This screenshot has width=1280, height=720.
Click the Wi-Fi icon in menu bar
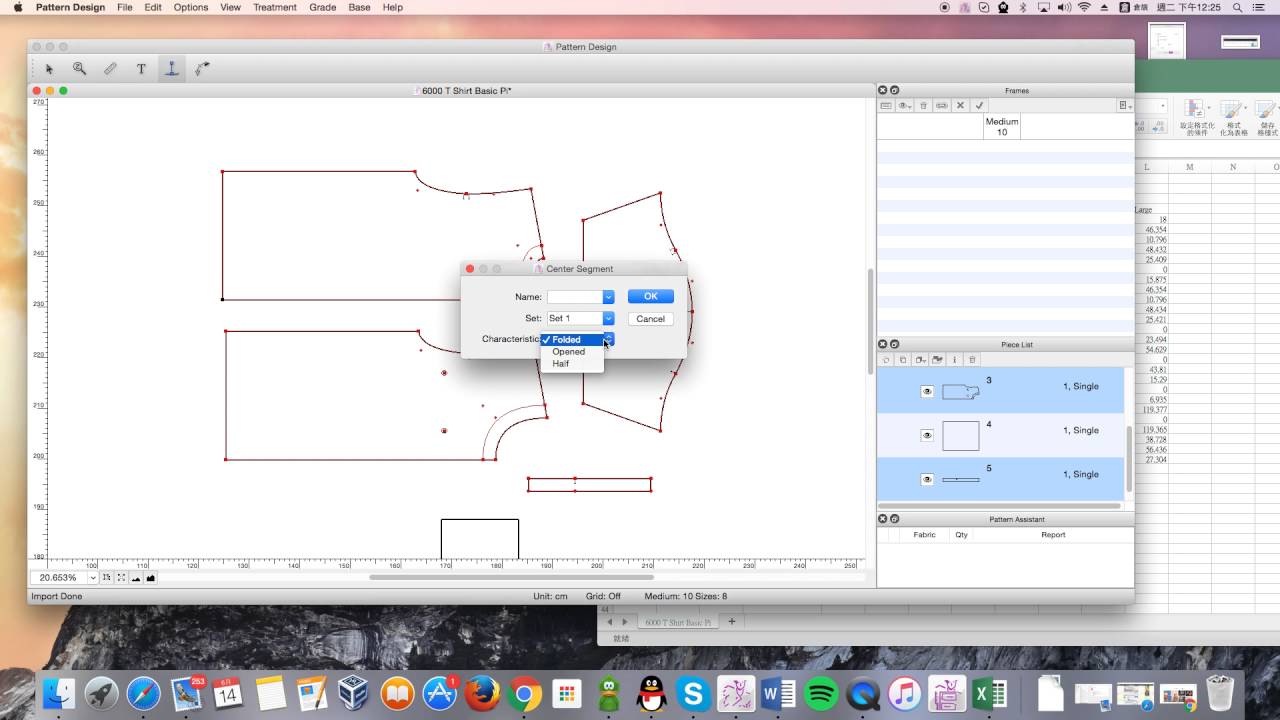pyautogui.click(x=1084, y=7)
